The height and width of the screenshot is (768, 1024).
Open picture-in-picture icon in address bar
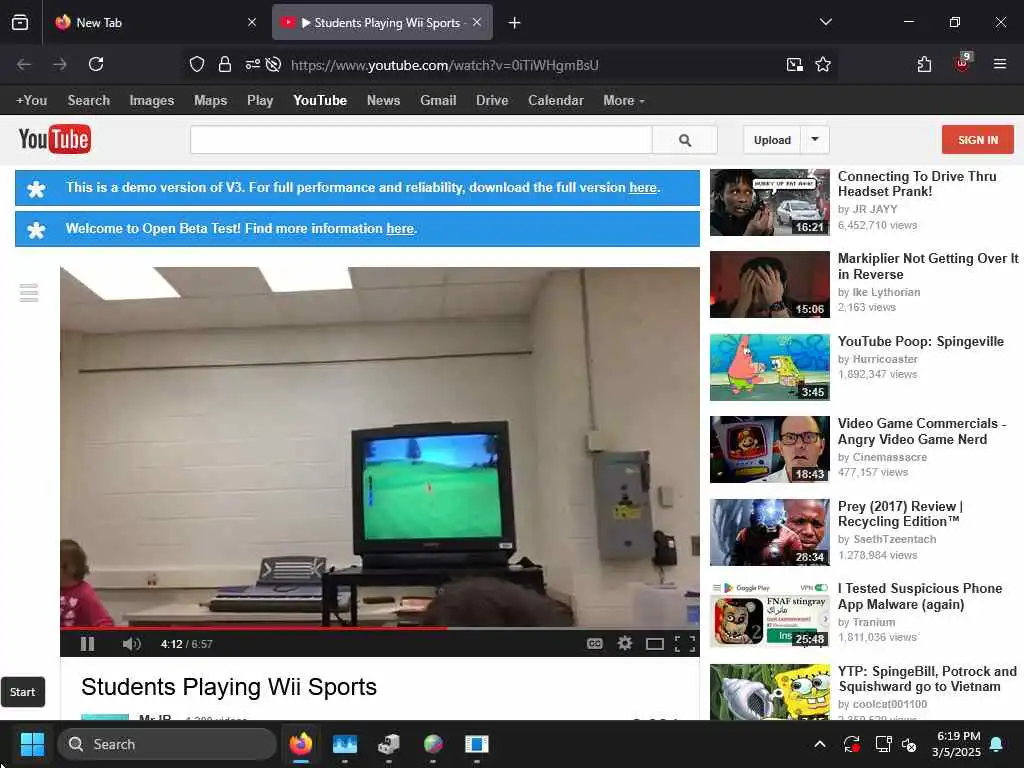(x=795, y=64)
